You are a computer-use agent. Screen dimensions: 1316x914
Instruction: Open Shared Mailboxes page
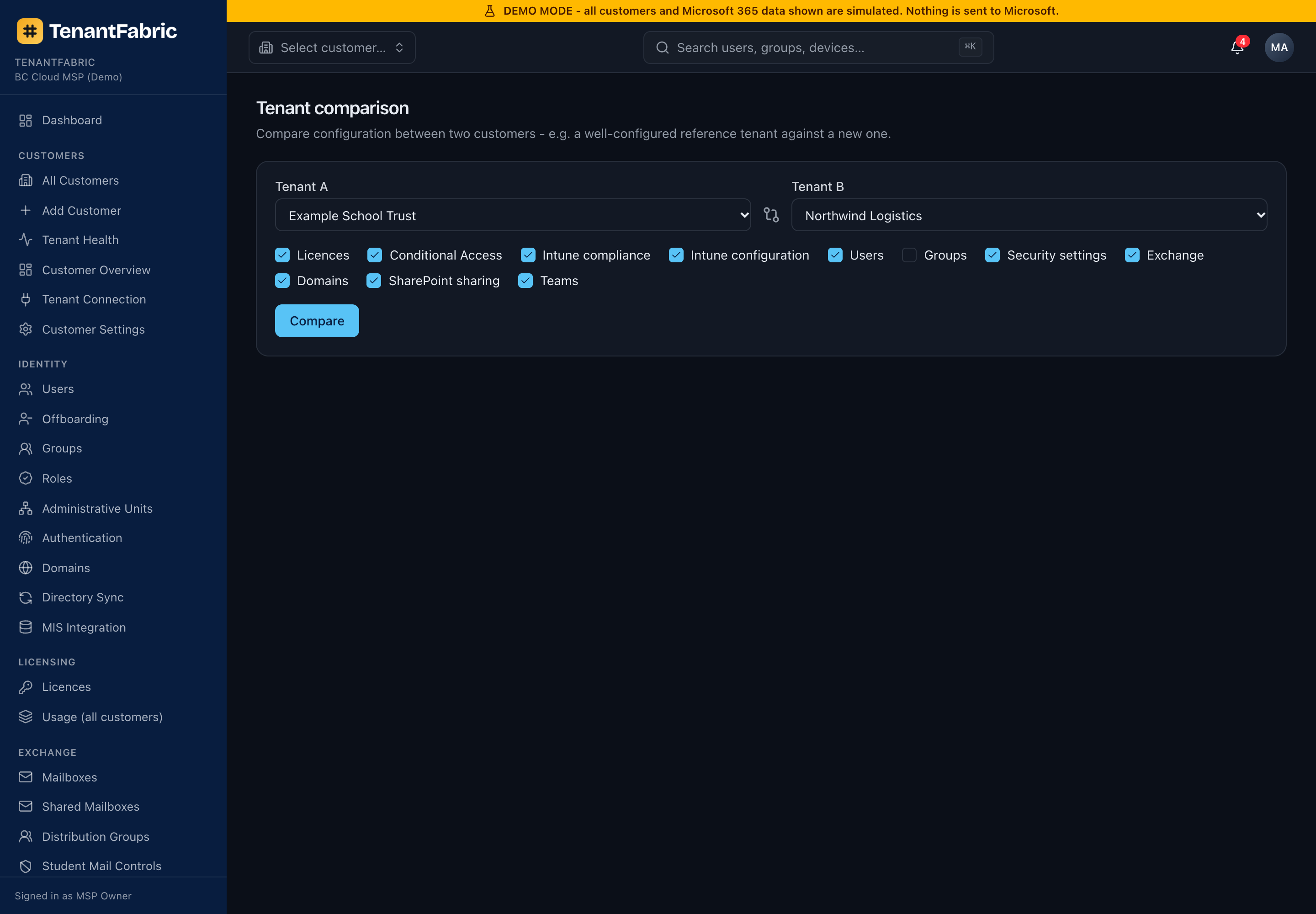(x=90, y=806)
